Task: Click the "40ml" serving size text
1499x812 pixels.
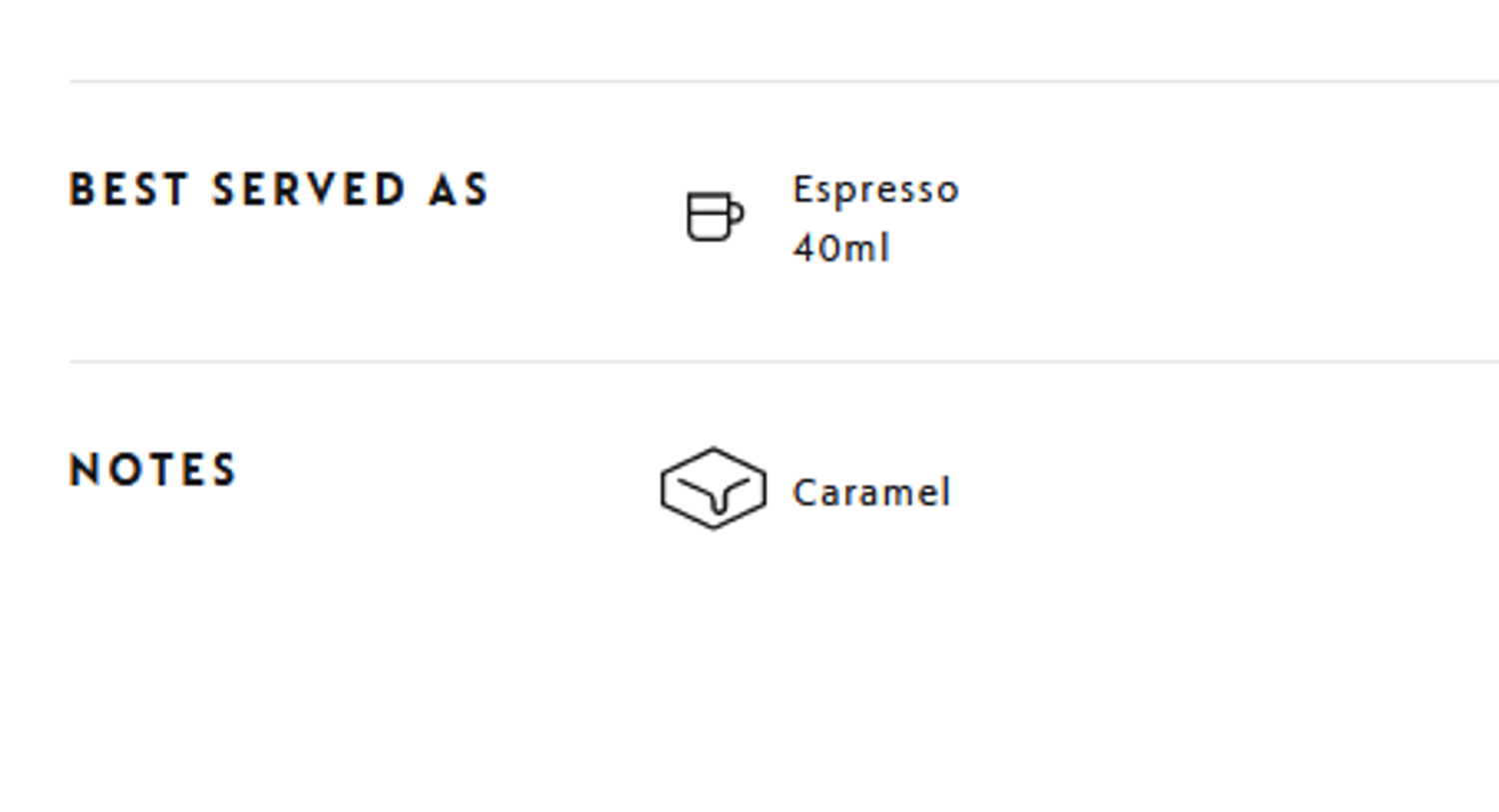Action: (x=840, y=249)
